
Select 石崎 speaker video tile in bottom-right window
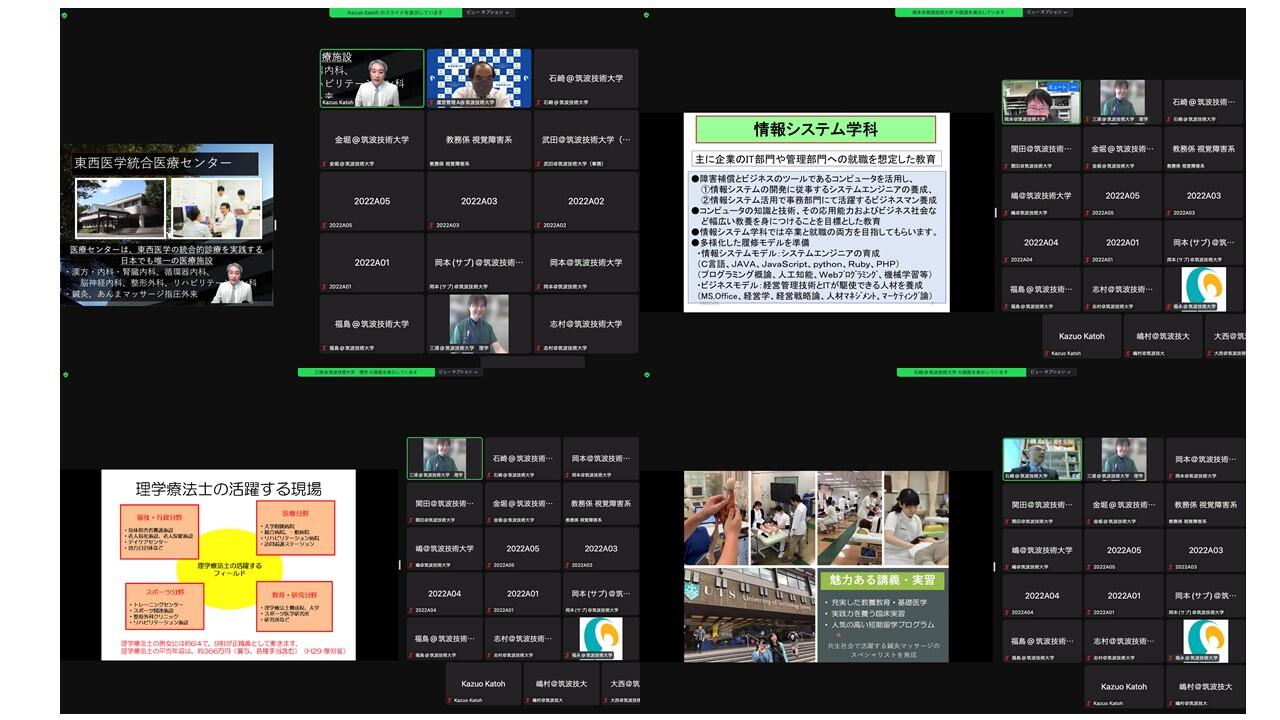[x=1041, y=459]
